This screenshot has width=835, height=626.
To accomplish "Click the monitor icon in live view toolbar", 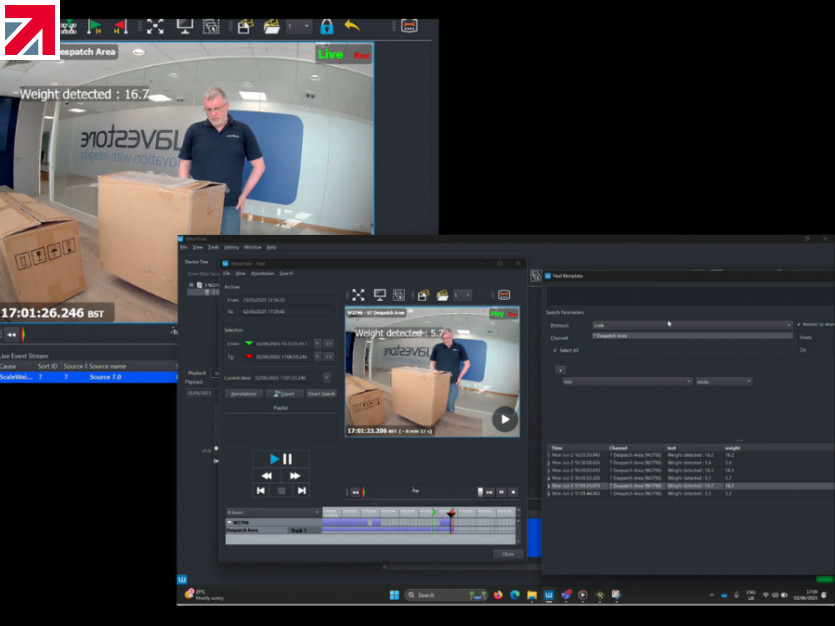I will point(184,26).
